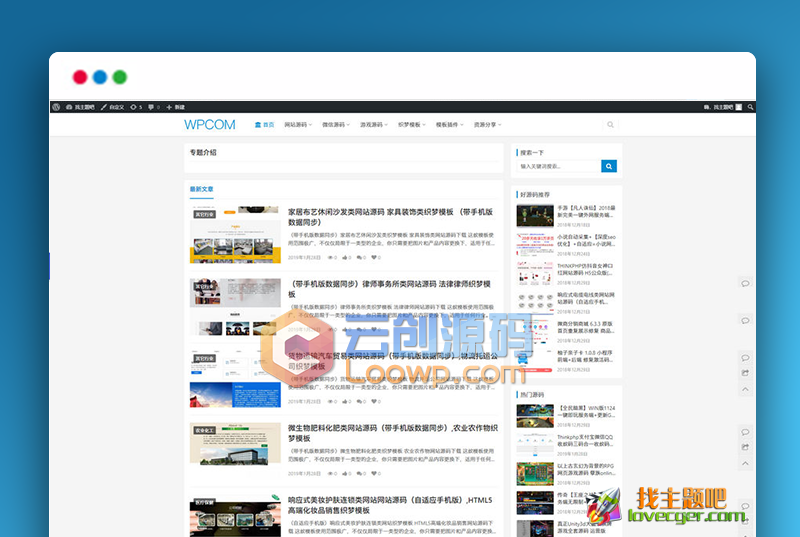The height and width of the screenshot is (537, 800).
Task: Click the 专题介绍 section heading
Action: (x=203, y=152)
